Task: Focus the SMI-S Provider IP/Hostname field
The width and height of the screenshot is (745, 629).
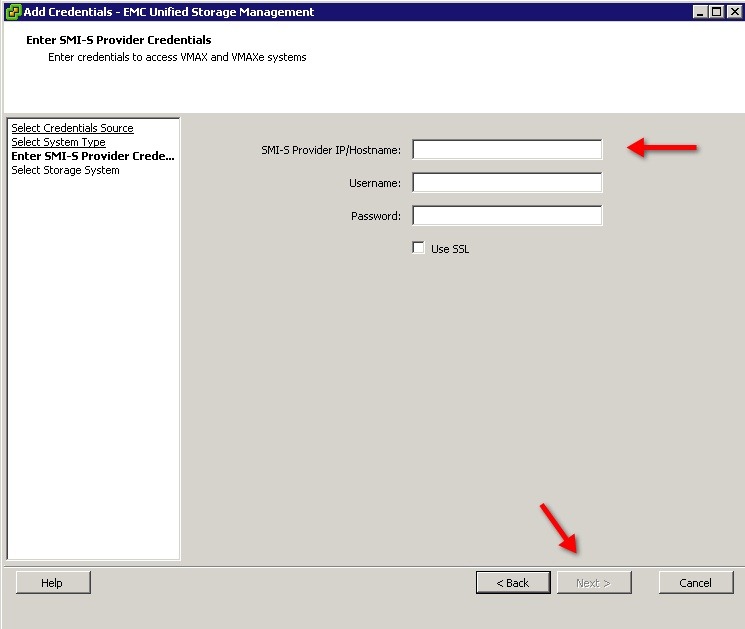Action: (507, 150)
